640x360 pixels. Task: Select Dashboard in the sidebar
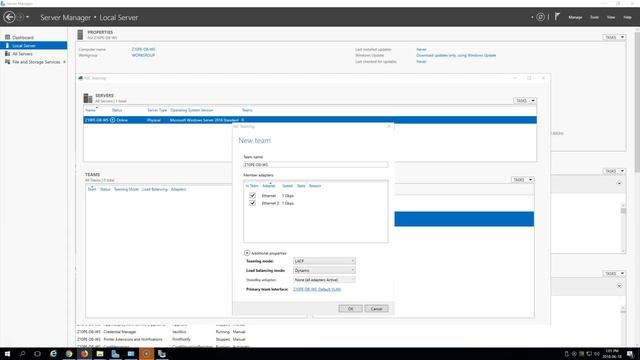[23, 38]
